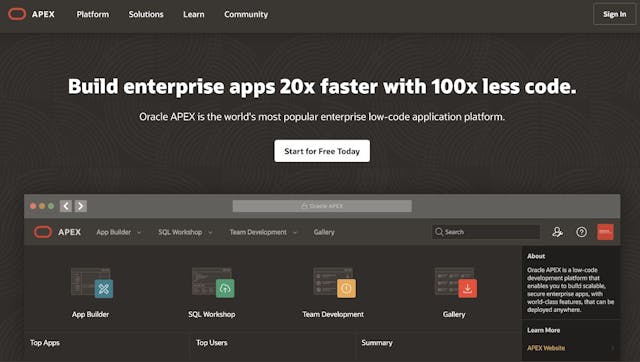Expand the Team Development dropdown chevron

(x=295, y=233)
